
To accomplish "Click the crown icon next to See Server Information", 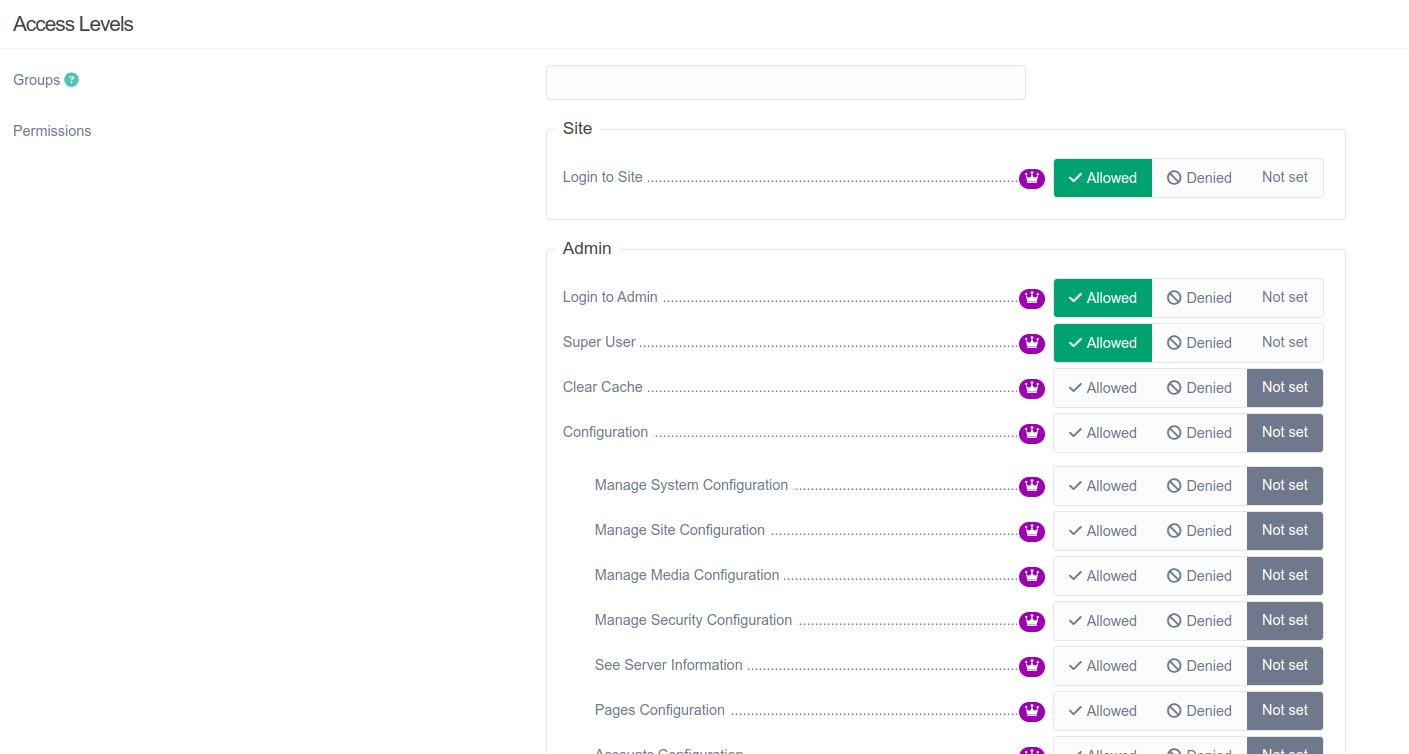I will [1031, 666].
